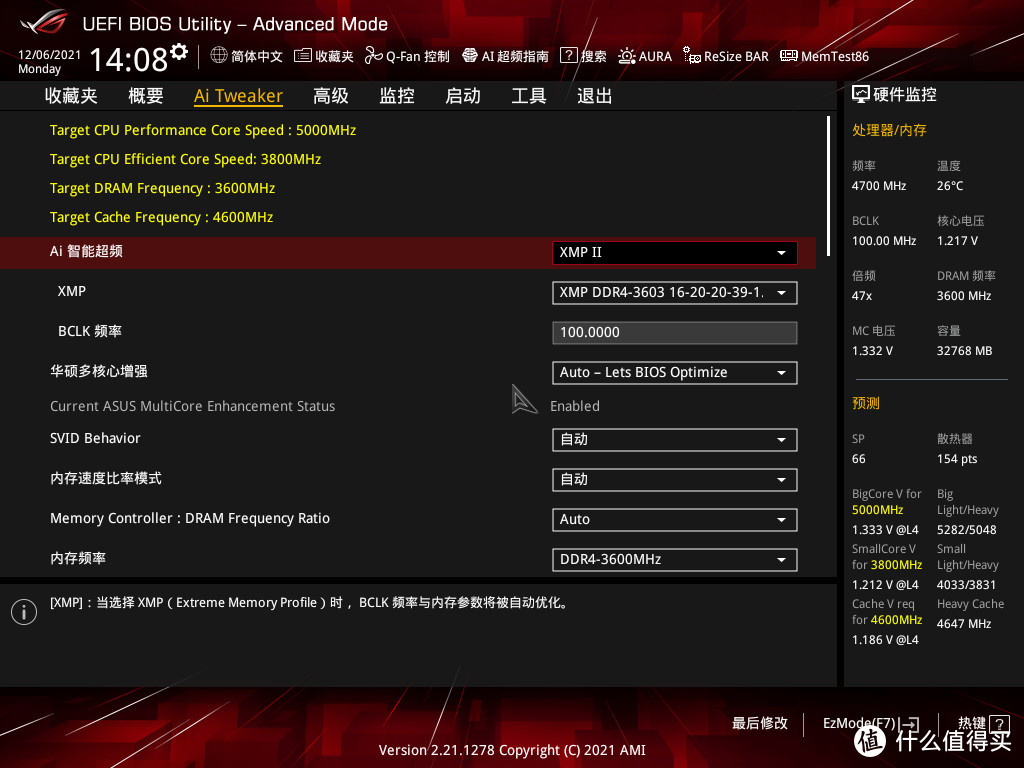
Task: Select the XMP row label
Action: tap(72, 291)
